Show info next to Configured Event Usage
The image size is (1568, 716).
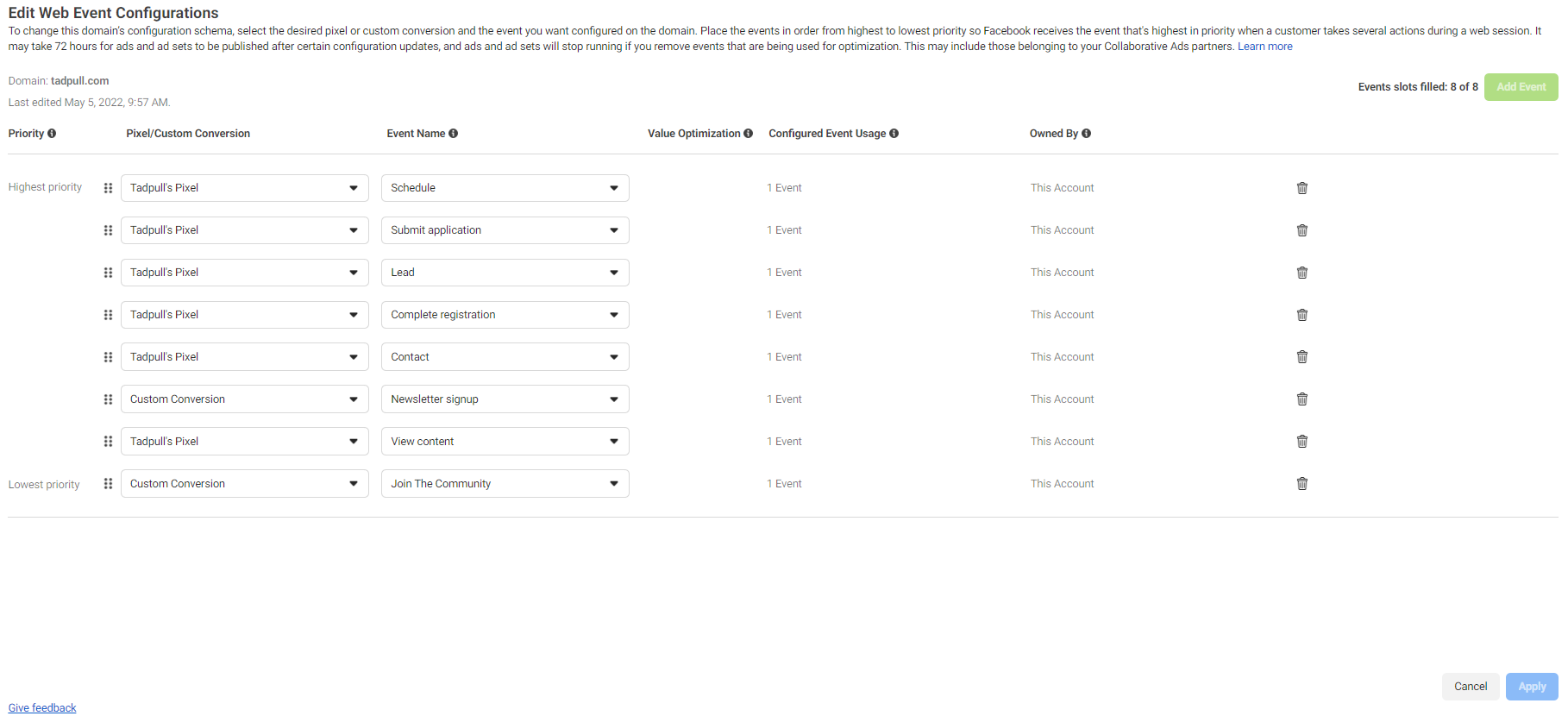(x=894, y=134)
